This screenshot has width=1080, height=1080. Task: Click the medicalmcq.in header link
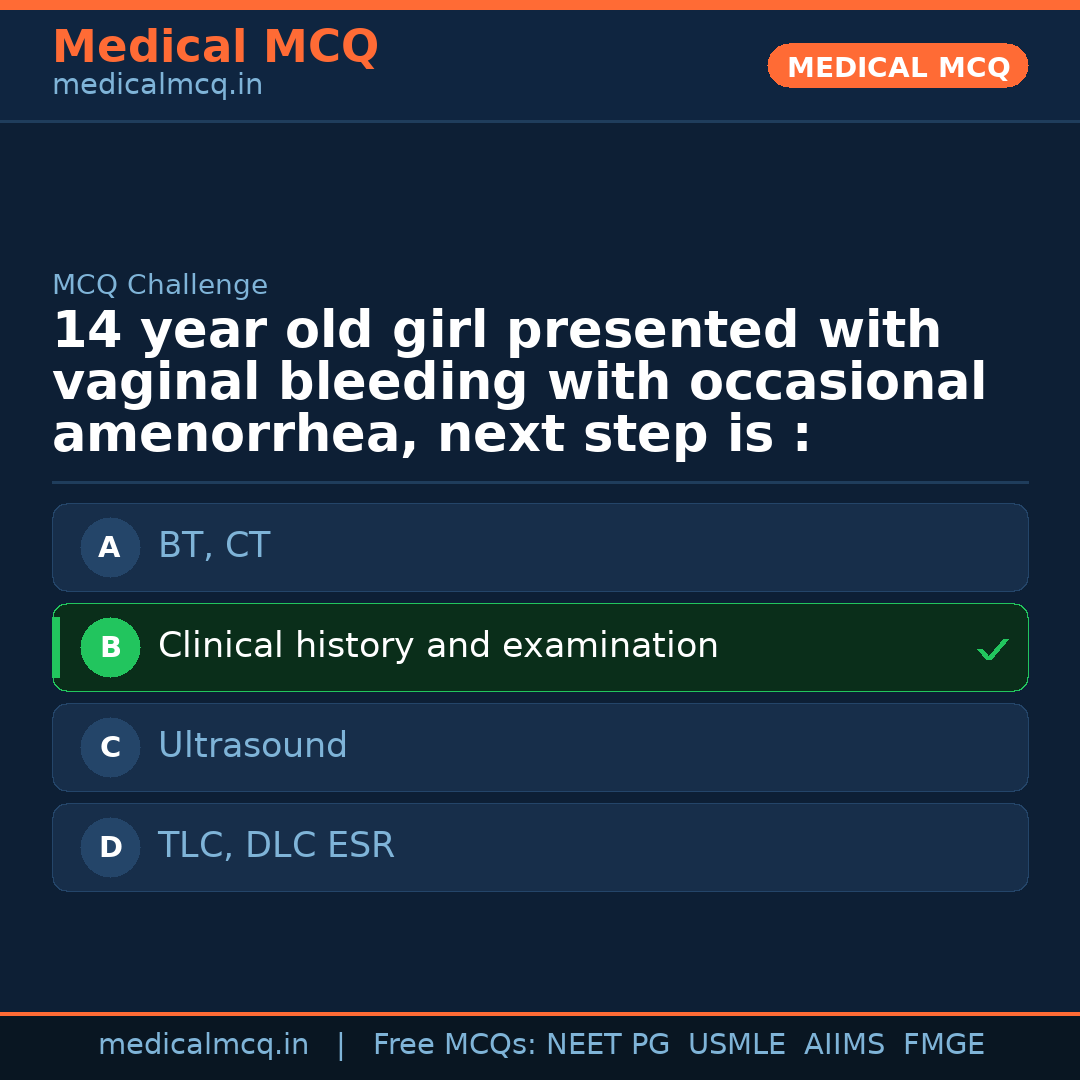pyautogui.click(x=156, y=84)
